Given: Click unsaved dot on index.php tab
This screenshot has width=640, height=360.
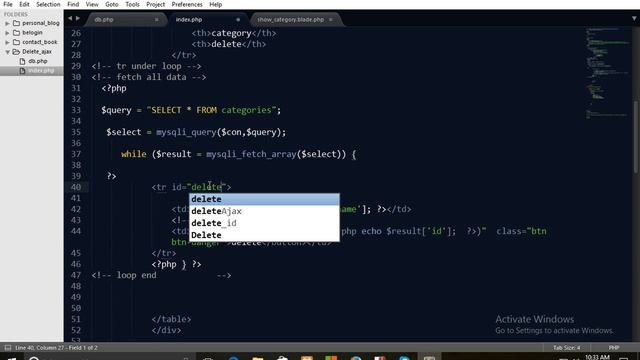Looking at the screenshot, I should 238,20.
